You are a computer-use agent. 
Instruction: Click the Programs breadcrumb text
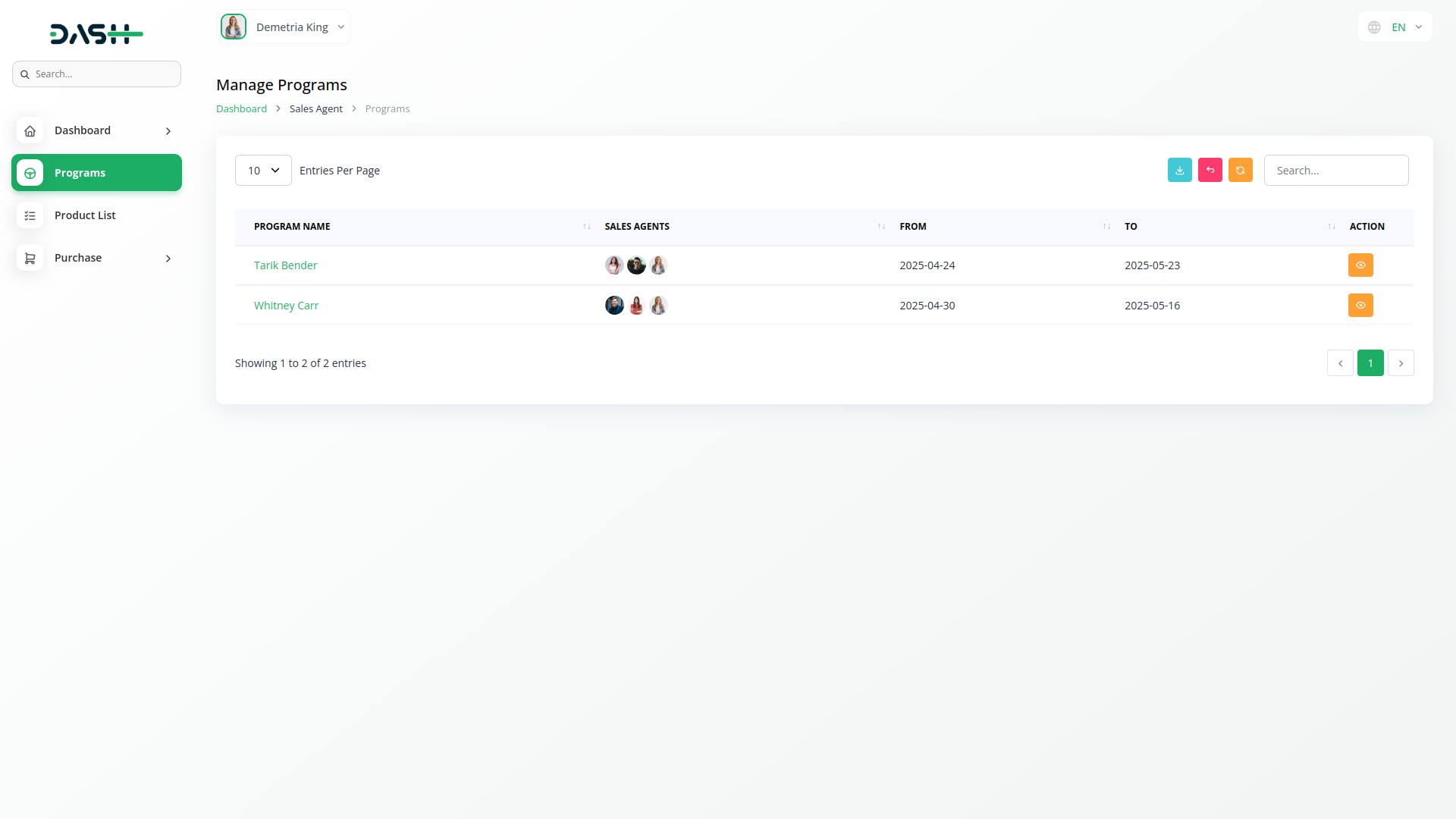(387, 109)
